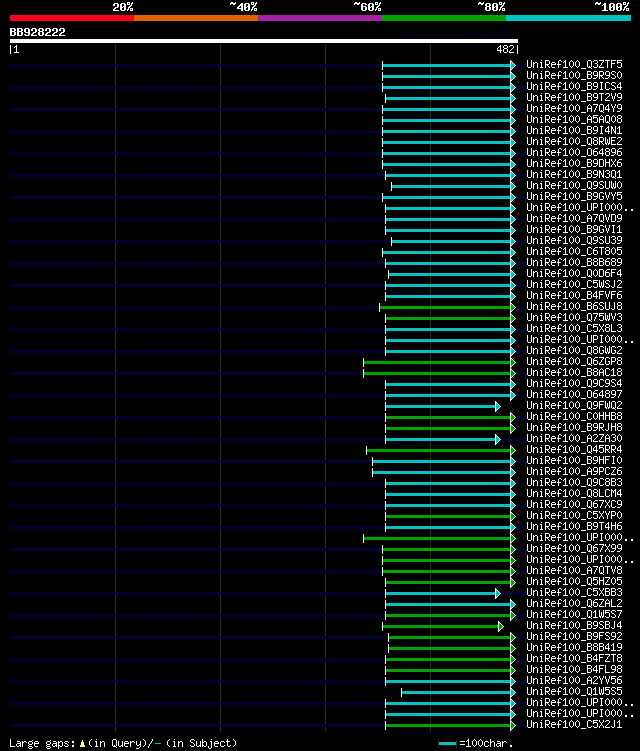This screenshot has width=640, height=751.
Task: Select the UniRef100_B9I4N1 label
Action: pos(574,130)
